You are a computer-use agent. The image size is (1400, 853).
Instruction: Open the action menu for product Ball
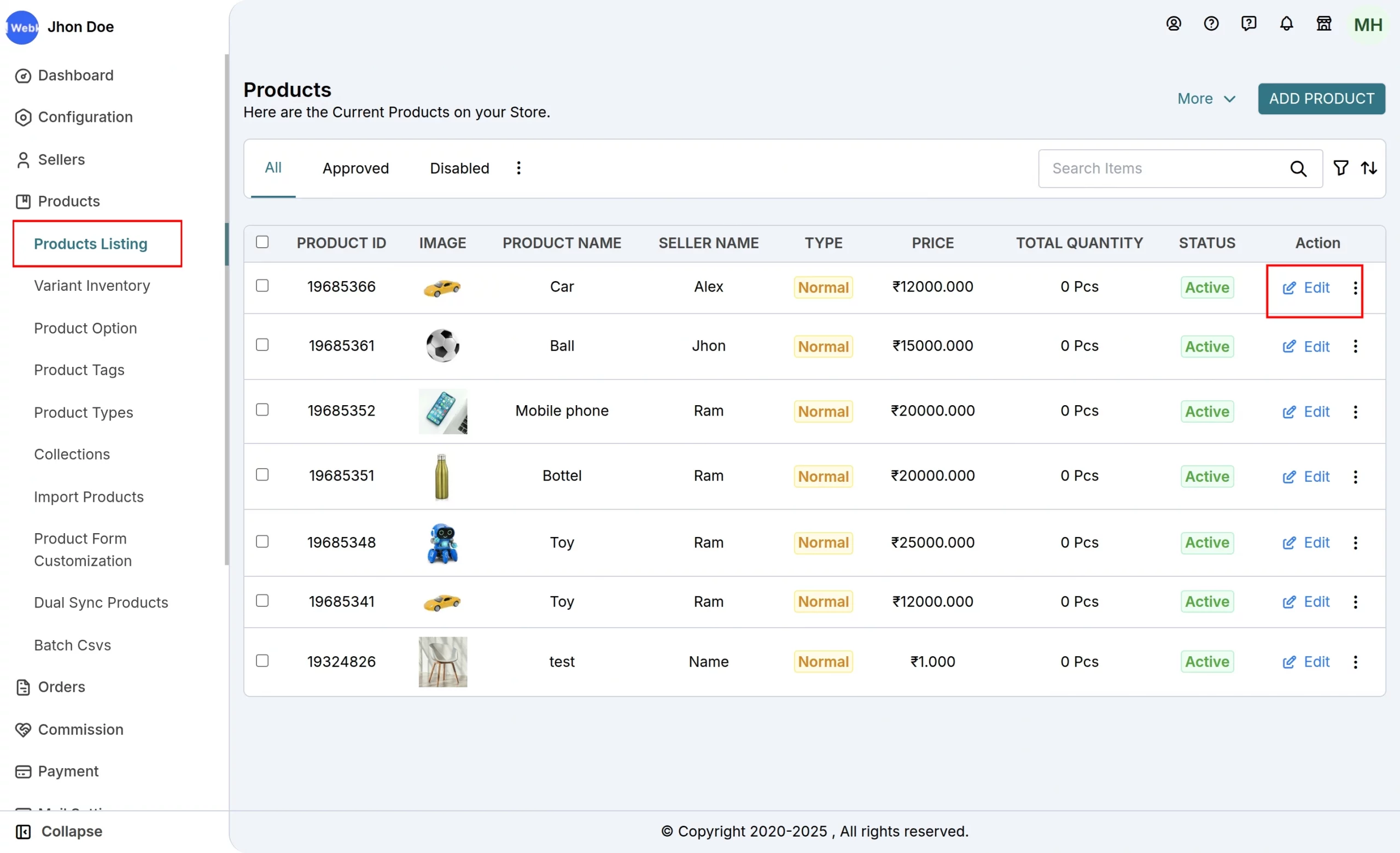[x=1355, y=347]
